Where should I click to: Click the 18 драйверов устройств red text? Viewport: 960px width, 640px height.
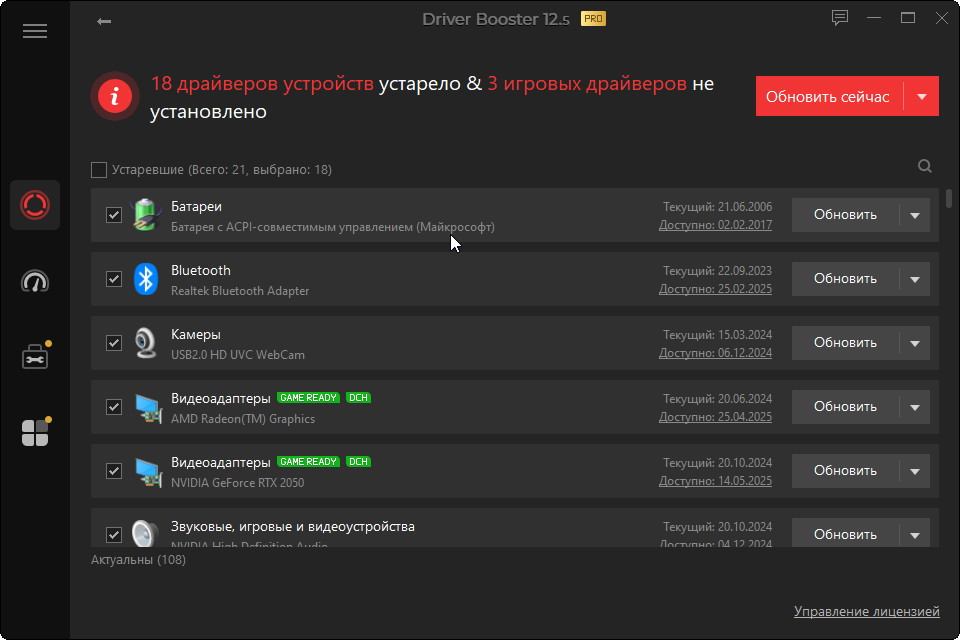point(262,83)
